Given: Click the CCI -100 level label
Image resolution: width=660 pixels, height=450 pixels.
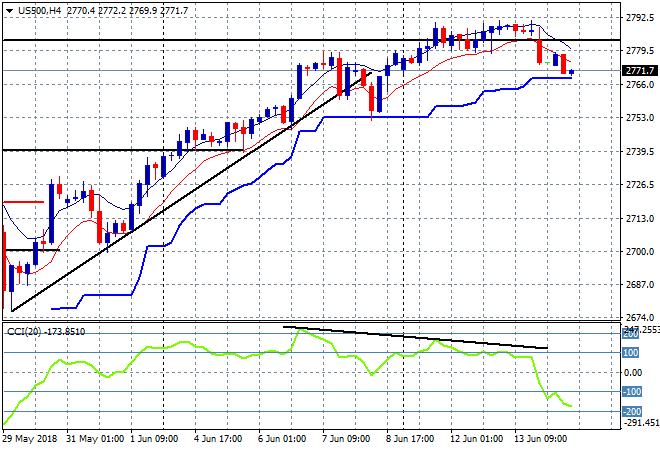Looking at the screenshot, I should pos(632,392).
